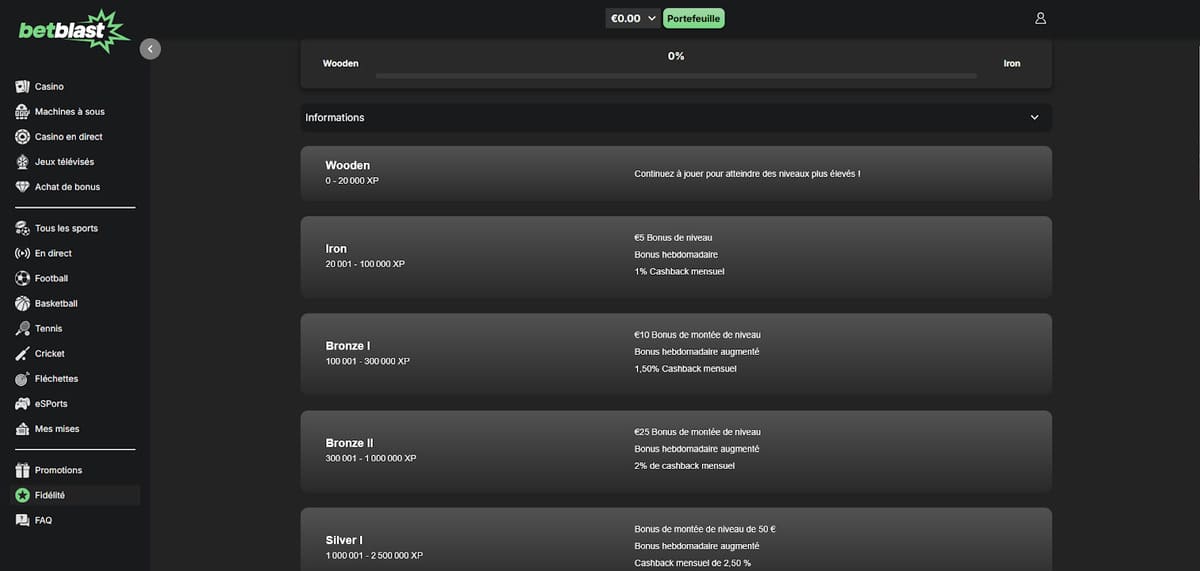The height and width of the screenshot is (571, 1200).
Task: Click the Tennis racket icon
Action: tap(23, 328)
